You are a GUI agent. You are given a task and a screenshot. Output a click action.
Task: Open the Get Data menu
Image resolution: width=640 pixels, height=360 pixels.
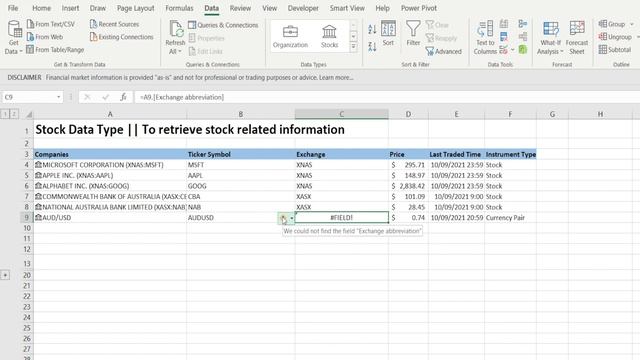click(13, 38)
